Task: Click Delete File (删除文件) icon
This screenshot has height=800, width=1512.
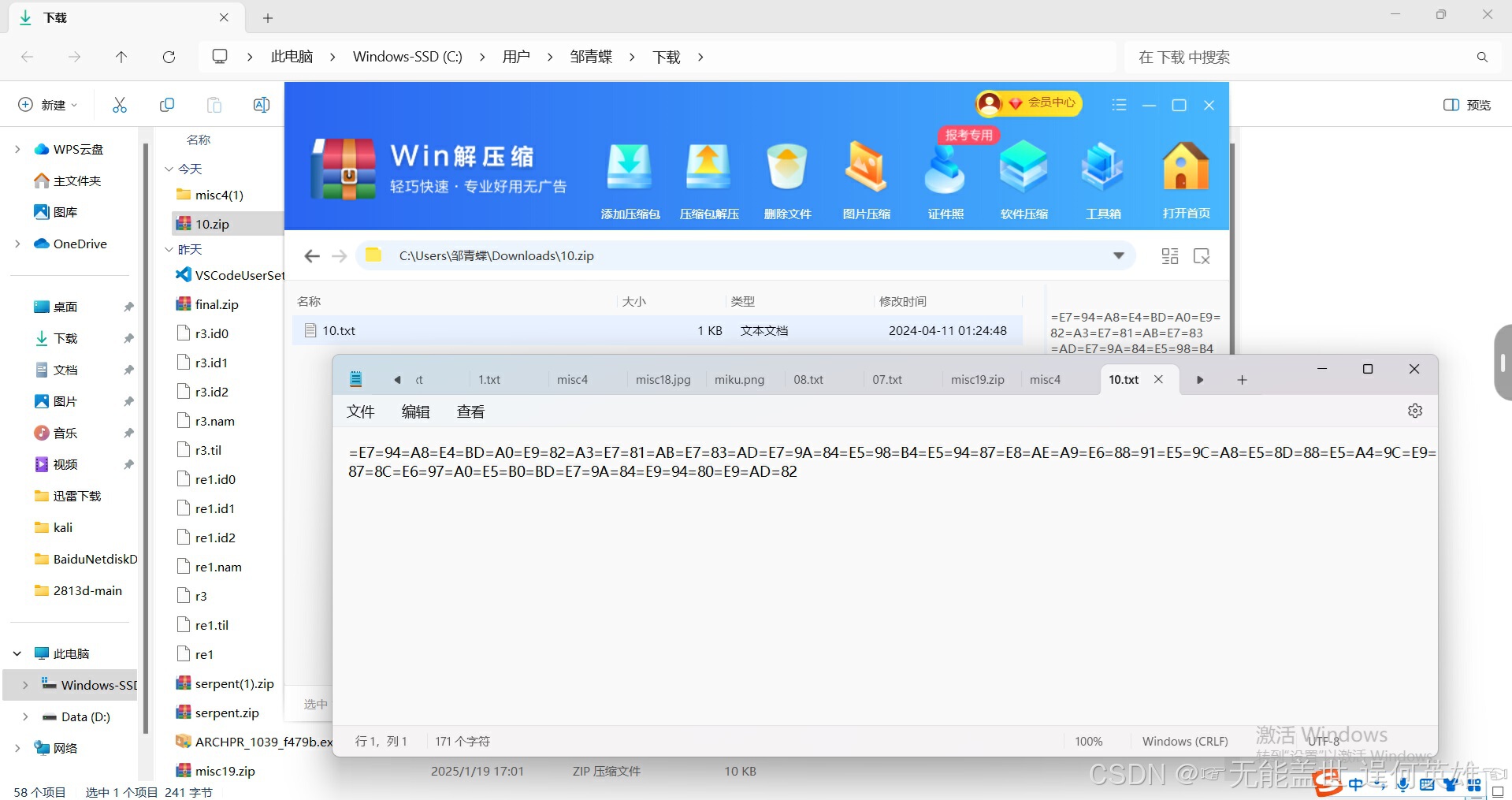Action: [787, 180]
